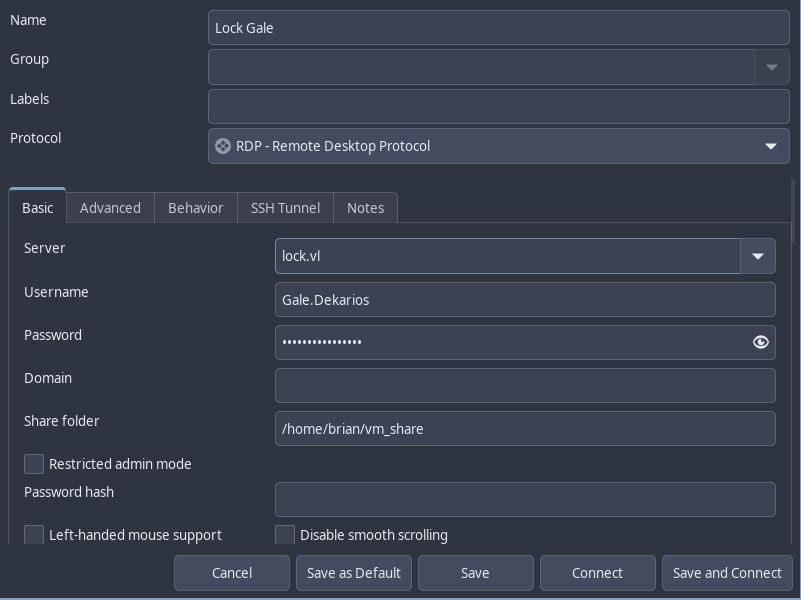Viewport: 801px width, 600px height.
Task: Click into the Share folder path field
Action: click(525, 429)
